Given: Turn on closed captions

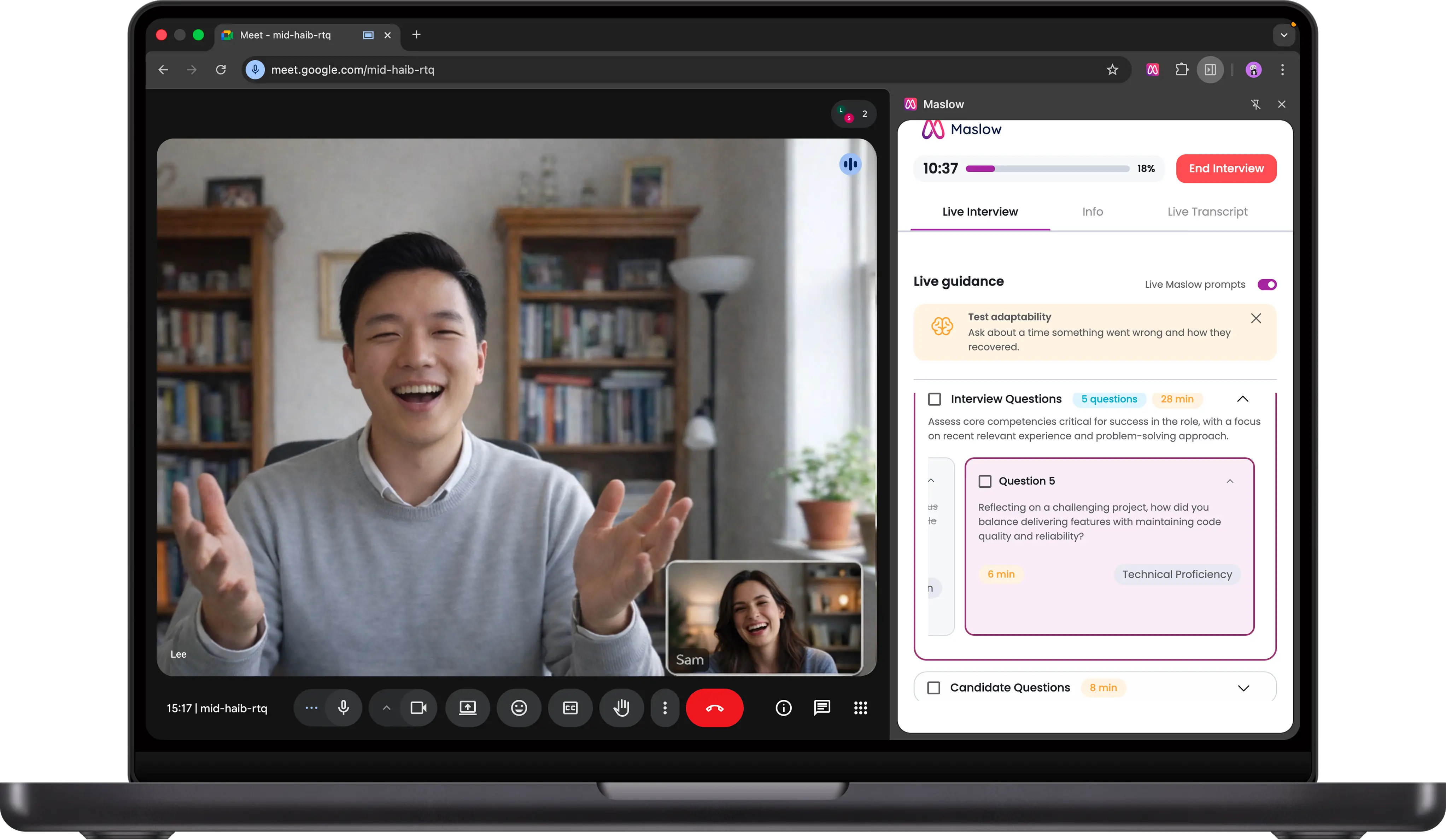Looking at the screenshot, I should point(570,707).
